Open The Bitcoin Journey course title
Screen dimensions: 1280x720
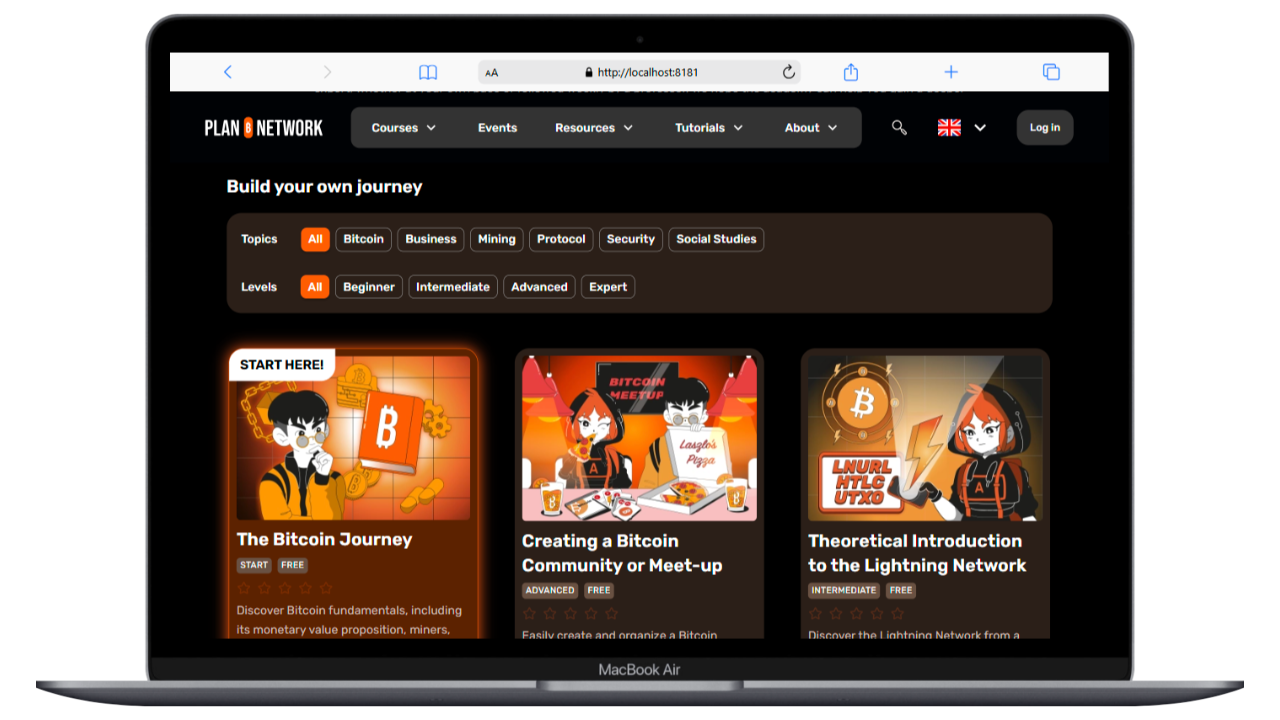click(x=324, y=539)
